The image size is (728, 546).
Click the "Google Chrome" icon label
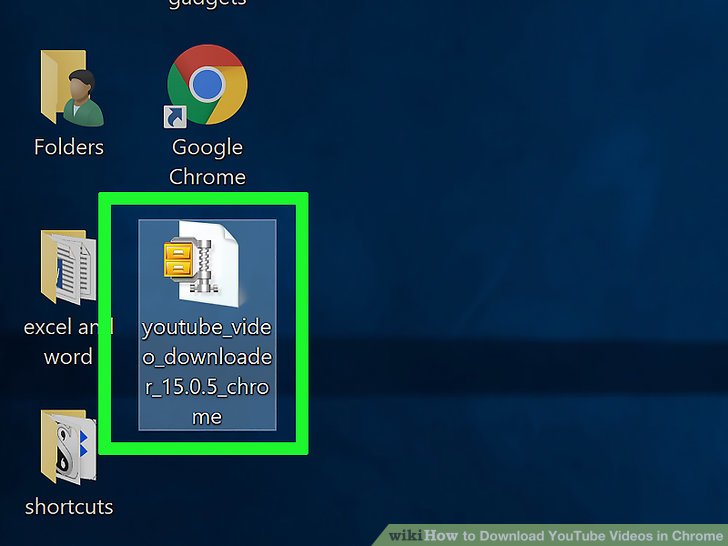point(207,162)
